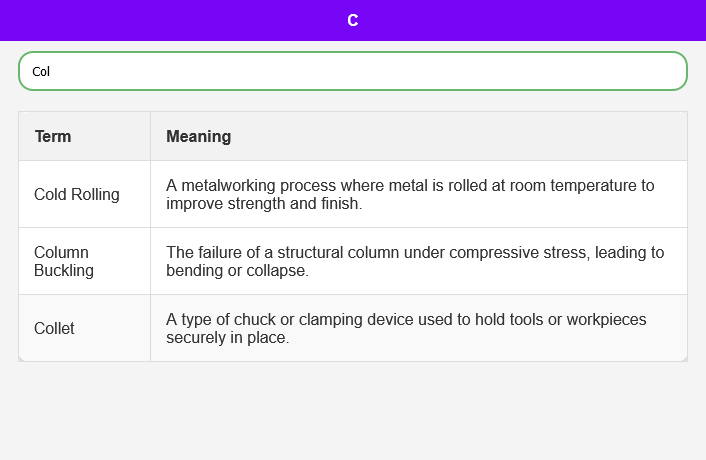
Task: Select the "Term" column header
Action: [x=53, y=136]
